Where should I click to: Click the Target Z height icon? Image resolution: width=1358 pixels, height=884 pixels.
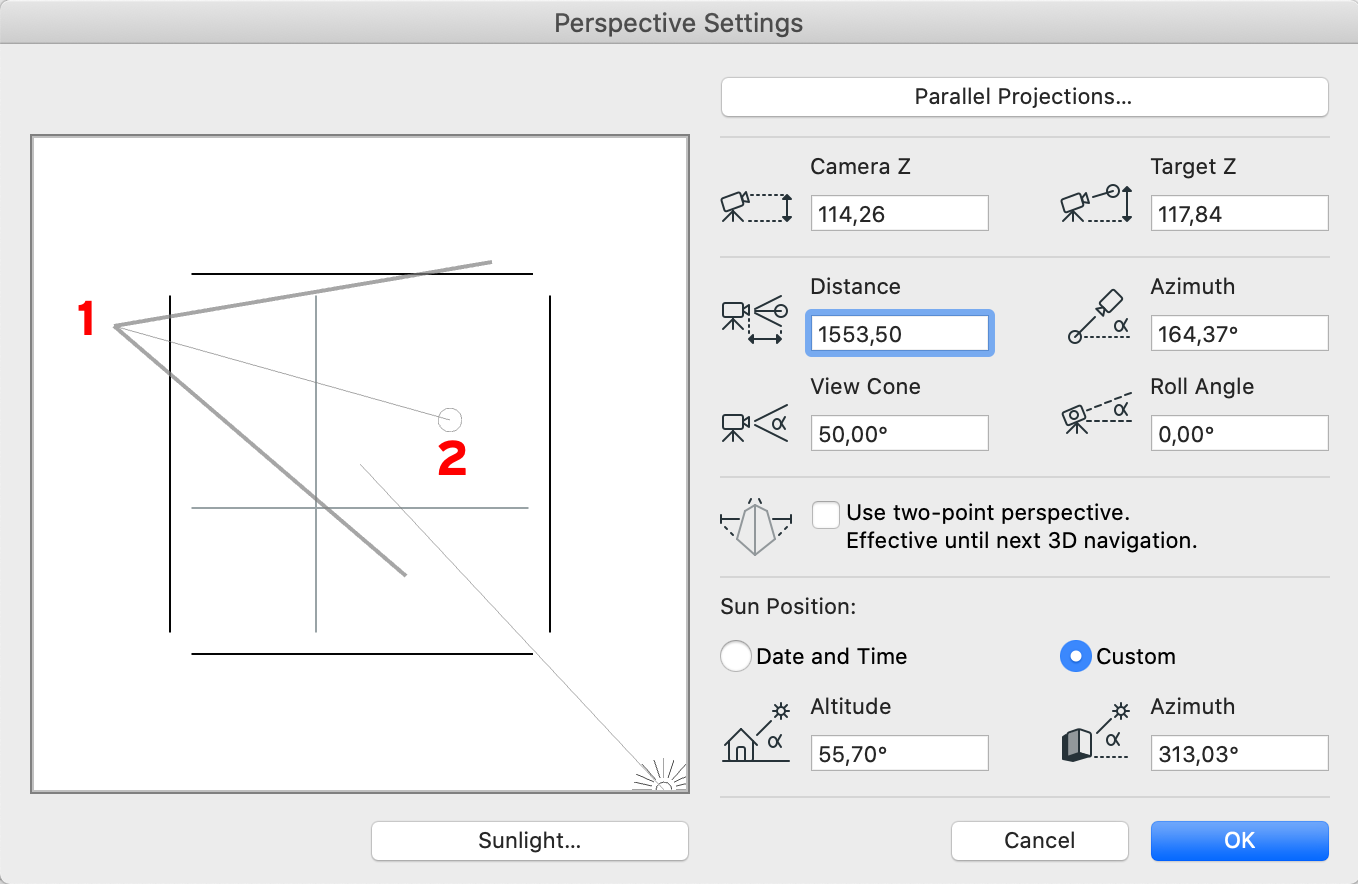(x=1096, y=204)
